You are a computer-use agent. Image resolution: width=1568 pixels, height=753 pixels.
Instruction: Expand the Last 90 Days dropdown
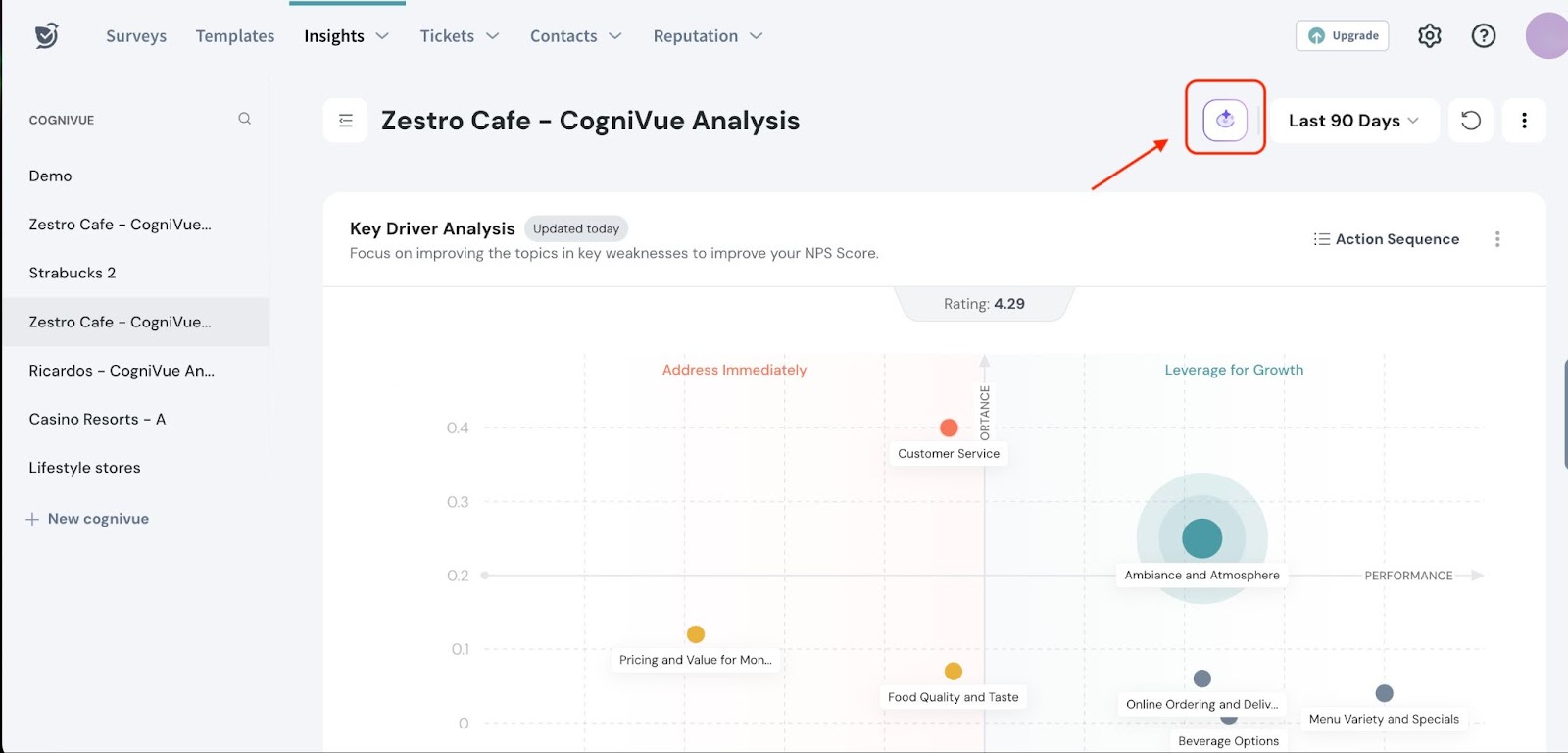point(1353,121)
